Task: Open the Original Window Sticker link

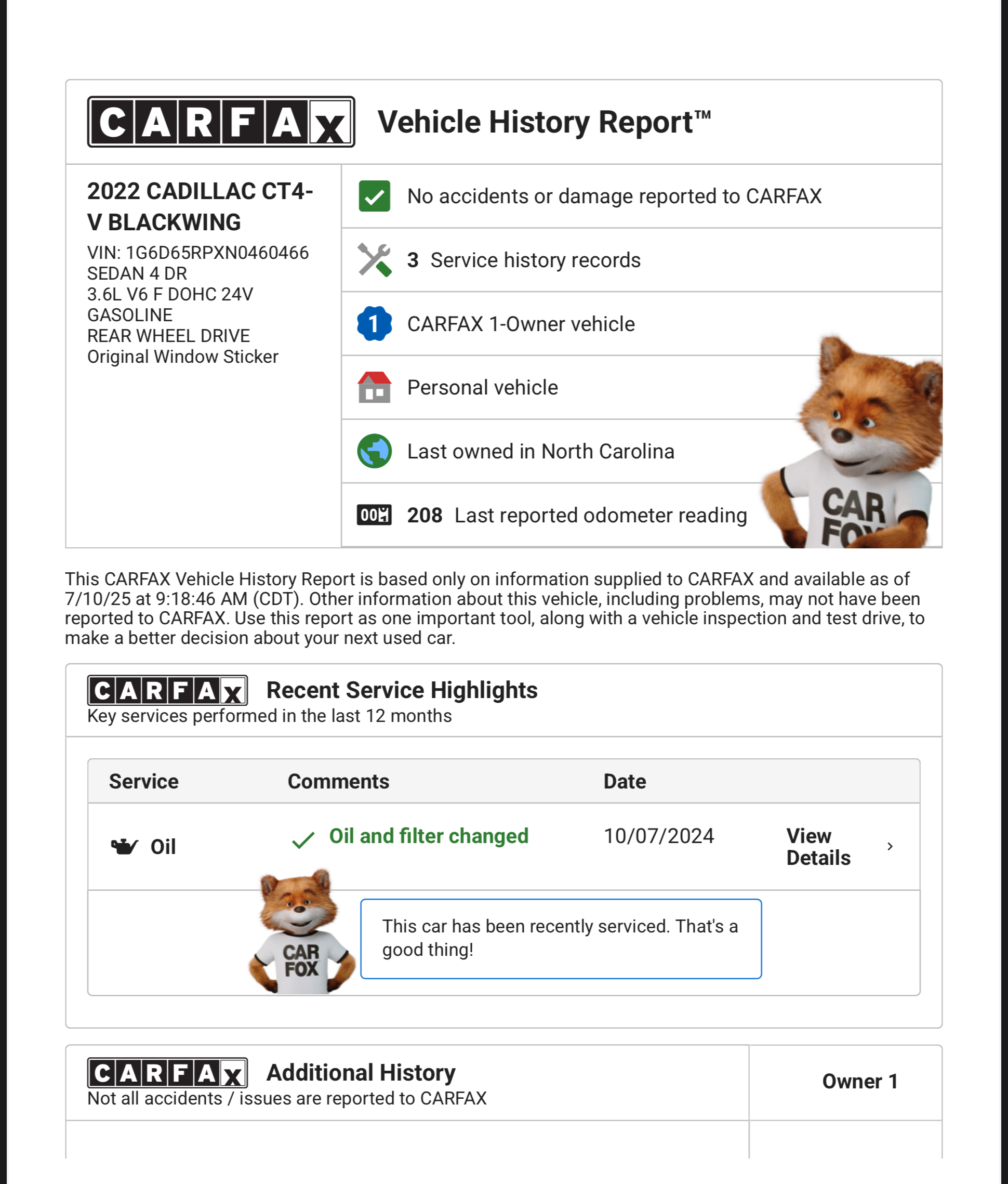Action: 183,357
